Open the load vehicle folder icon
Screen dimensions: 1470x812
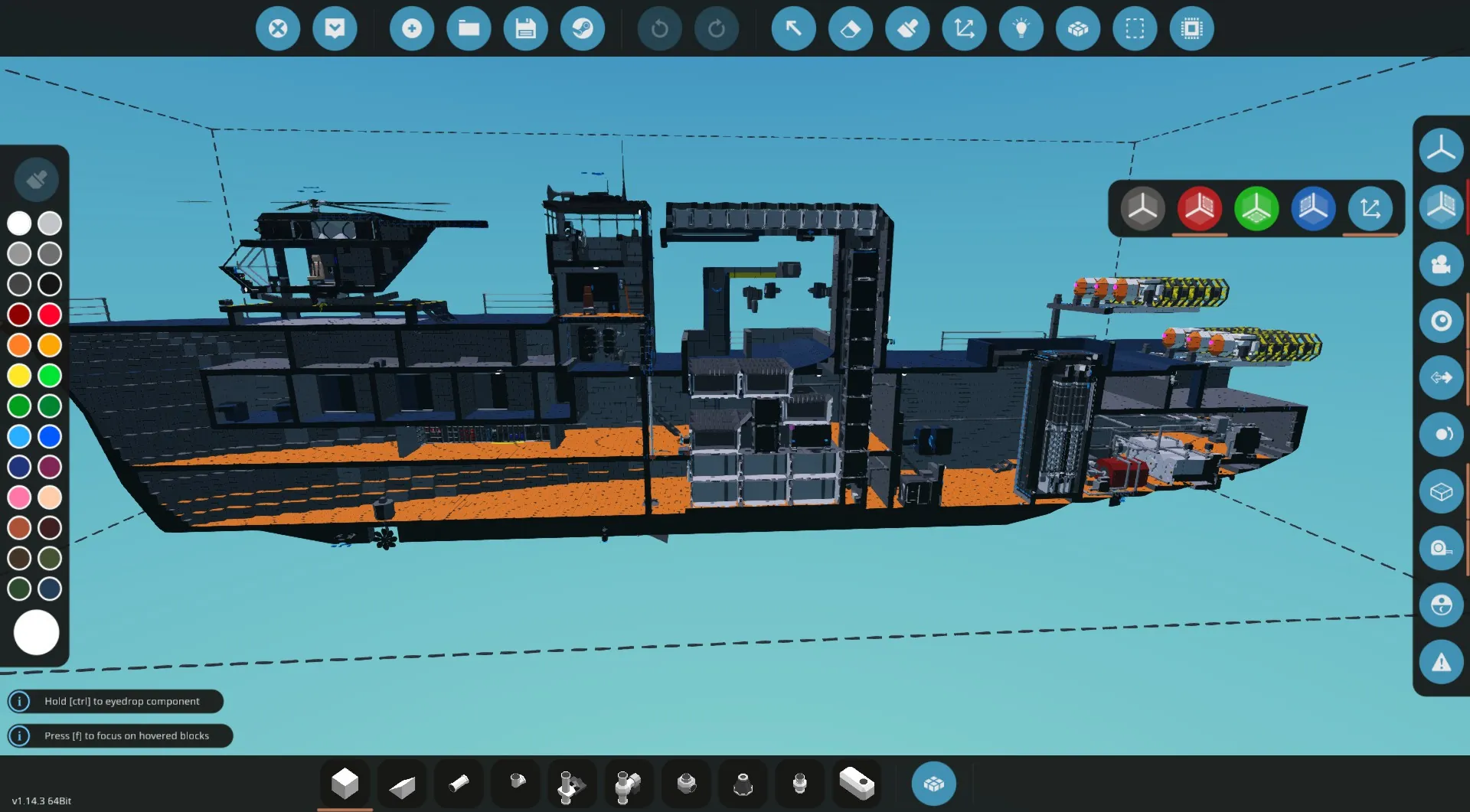469,29
